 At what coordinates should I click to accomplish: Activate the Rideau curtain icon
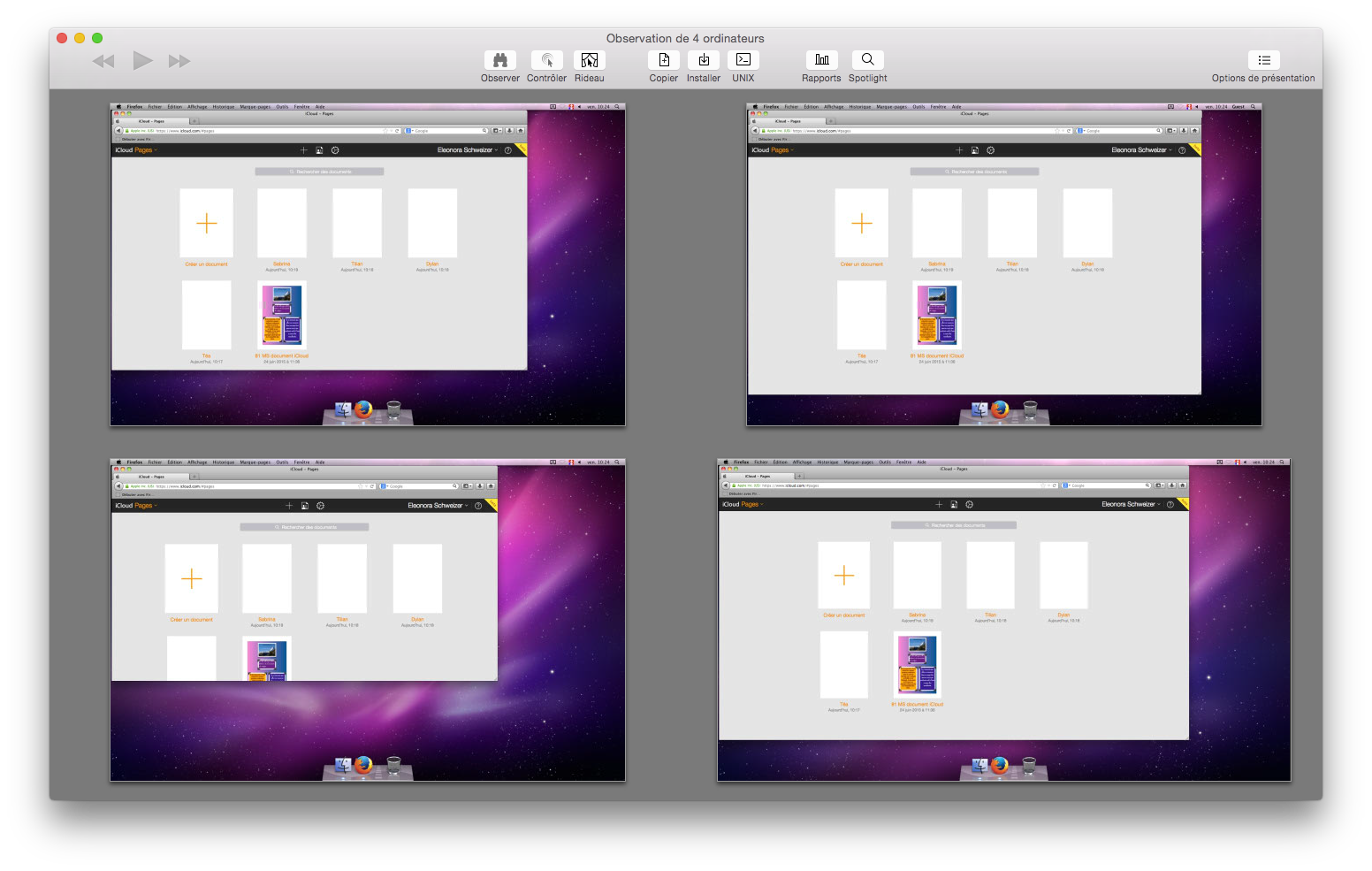pyautogui.click(x=589, y=60)
